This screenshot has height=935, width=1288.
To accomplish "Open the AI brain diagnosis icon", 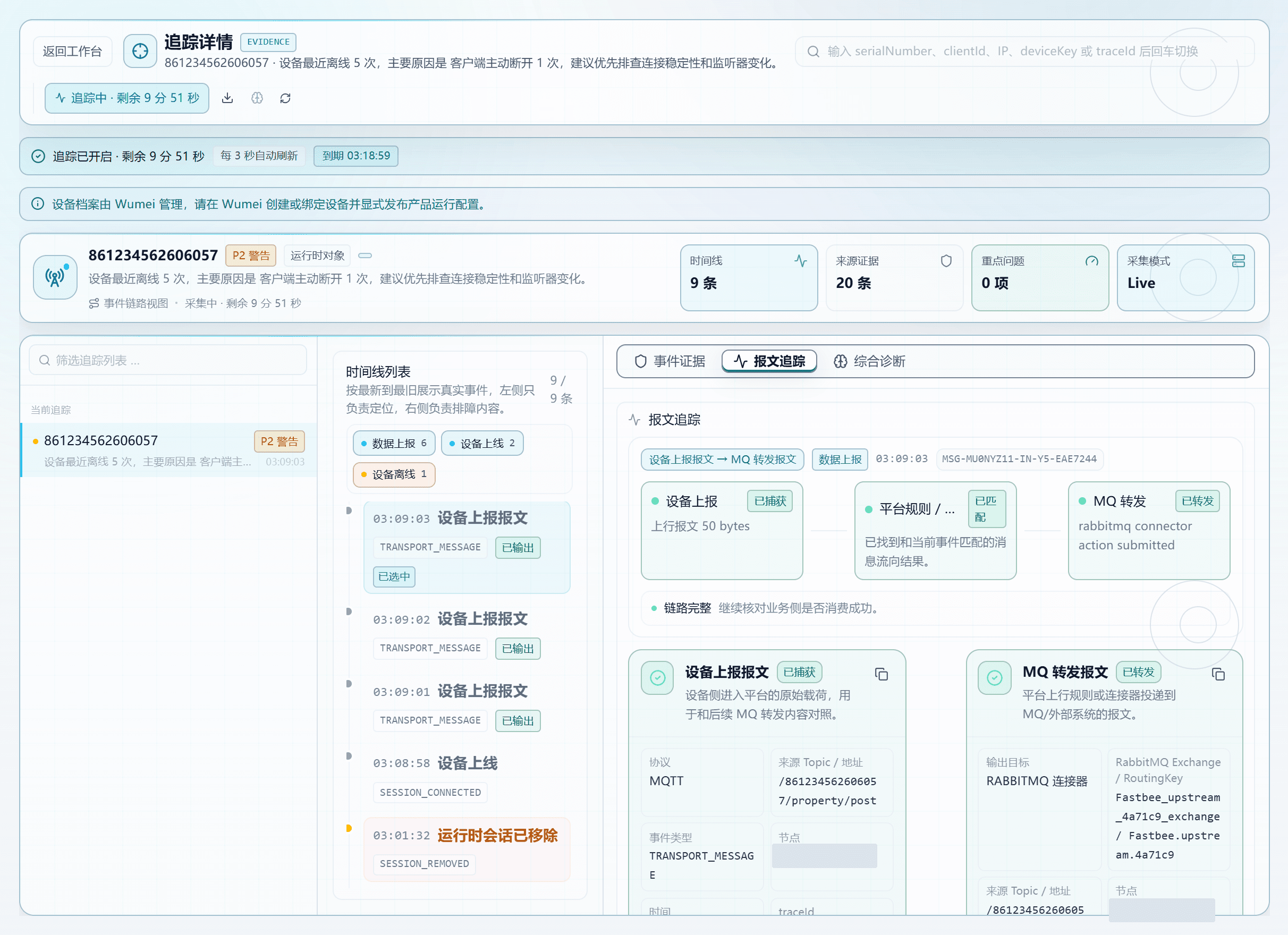I will pos(257,98).
